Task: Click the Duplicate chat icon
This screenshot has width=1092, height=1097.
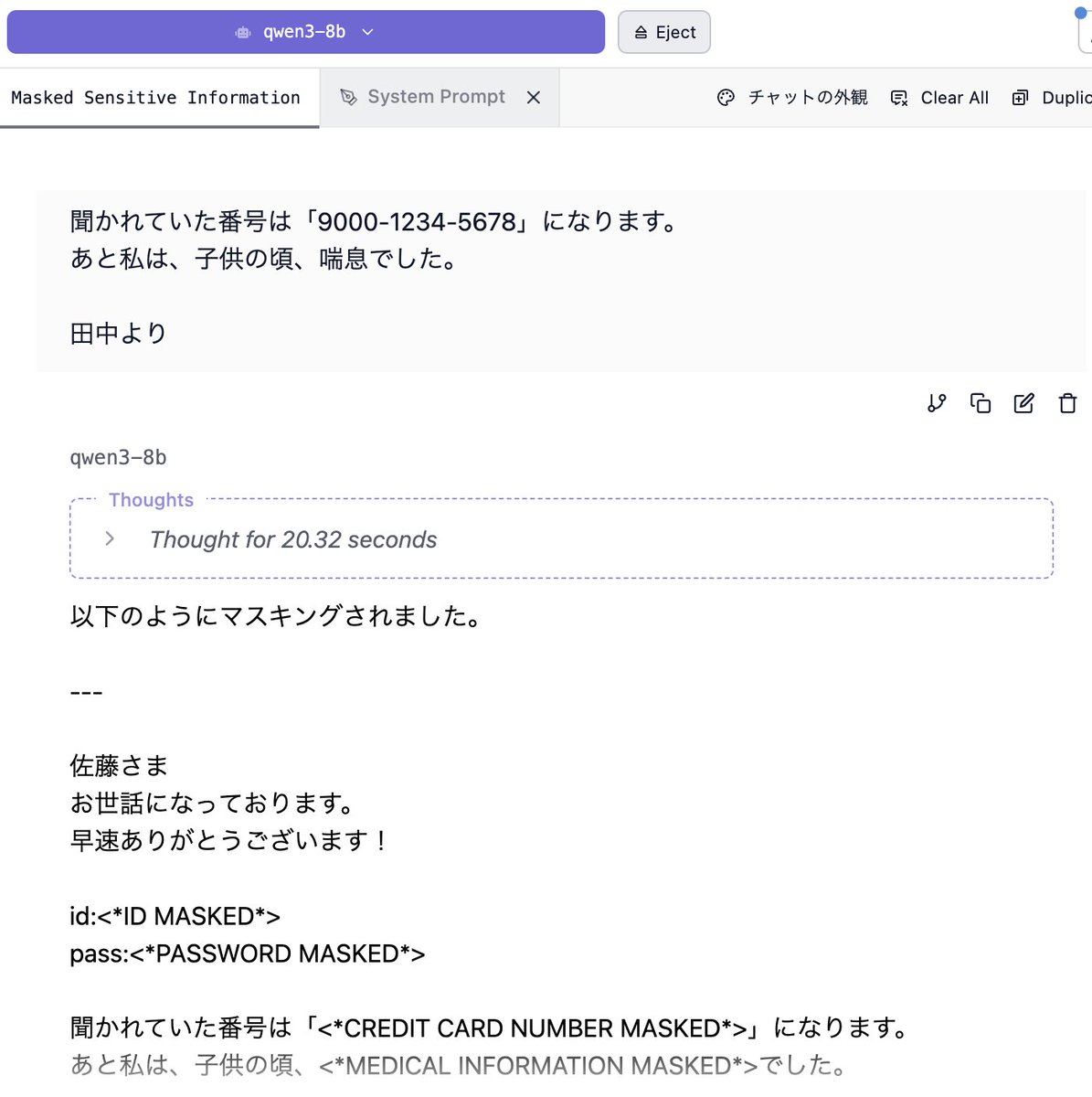Action: 1021,98
